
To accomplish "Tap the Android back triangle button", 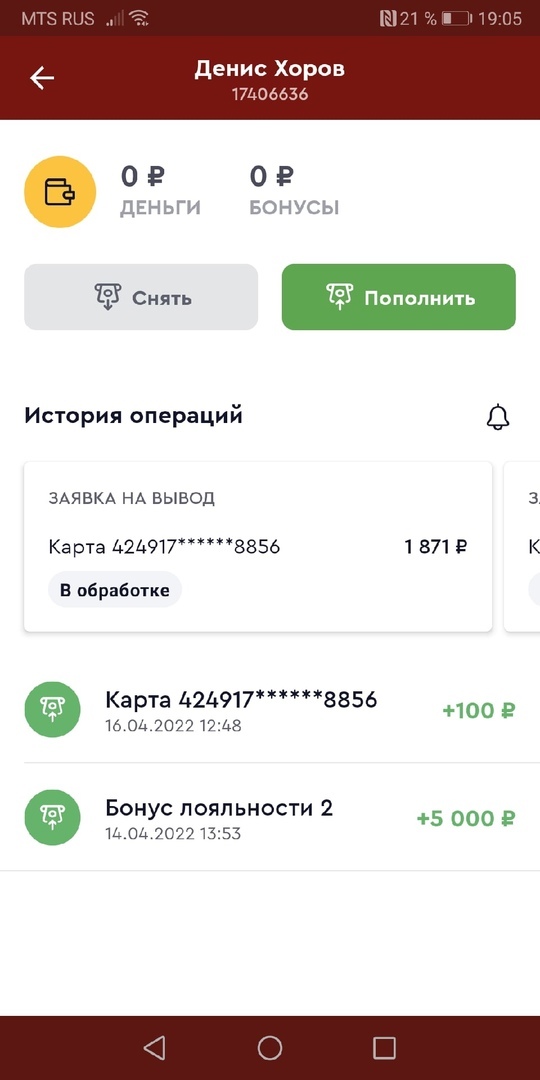I will [x=154, y=1048].
